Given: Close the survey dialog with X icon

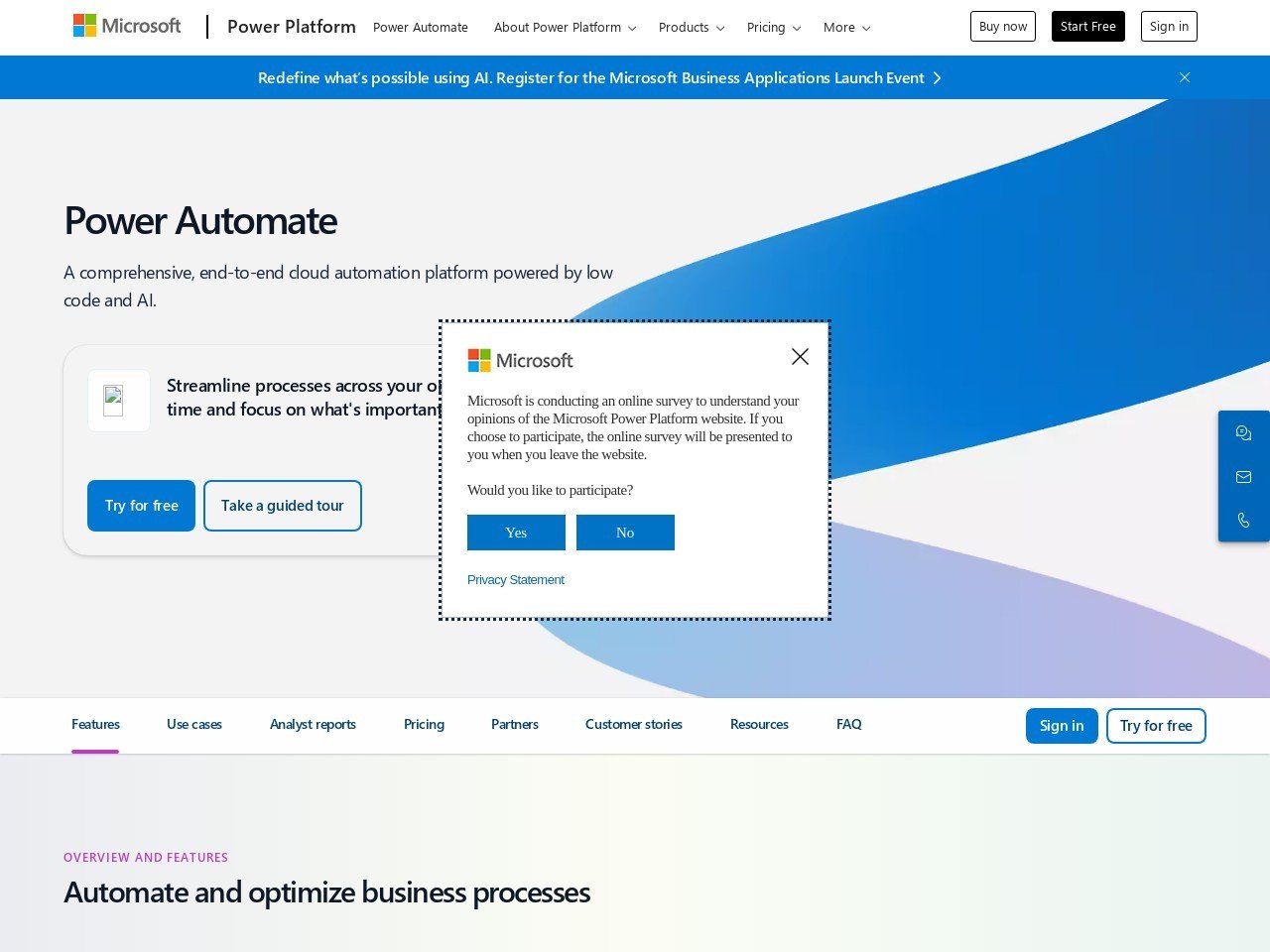Looking at the screenshot, I should point(800,357).
